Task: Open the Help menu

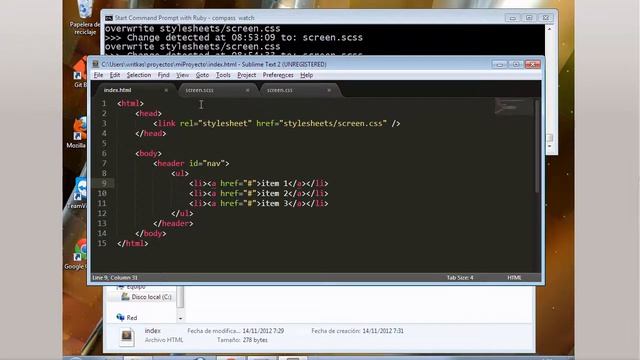Action: [x=307, y=75]
